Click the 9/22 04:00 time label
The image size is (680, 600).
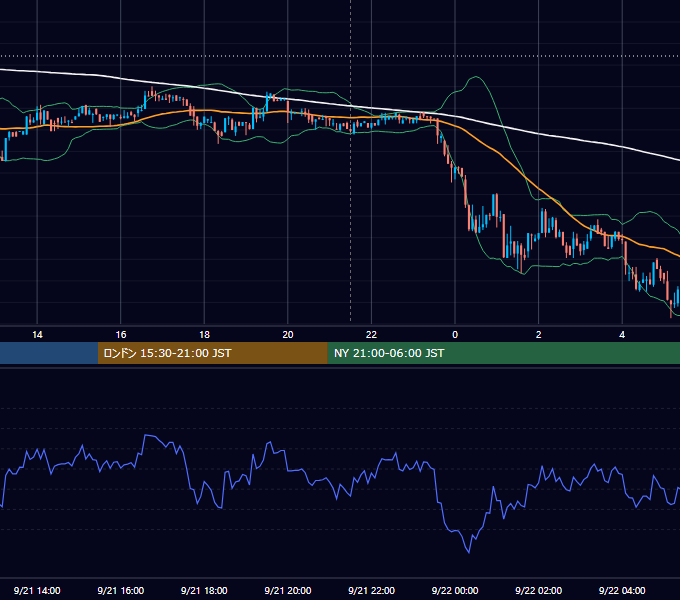(622, 590)
